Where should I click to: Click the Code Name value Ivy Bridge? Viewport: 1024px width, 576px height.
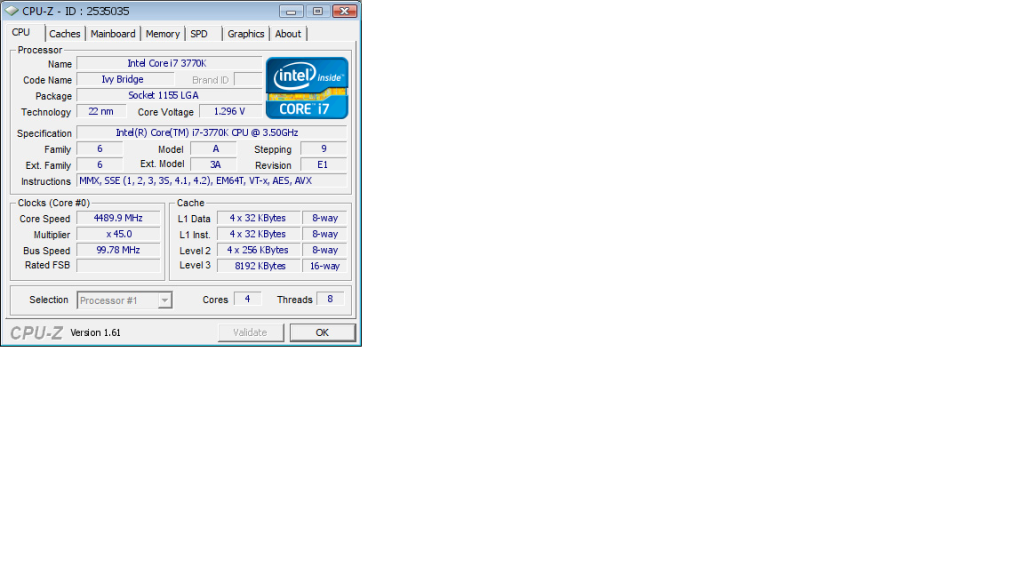125,80
